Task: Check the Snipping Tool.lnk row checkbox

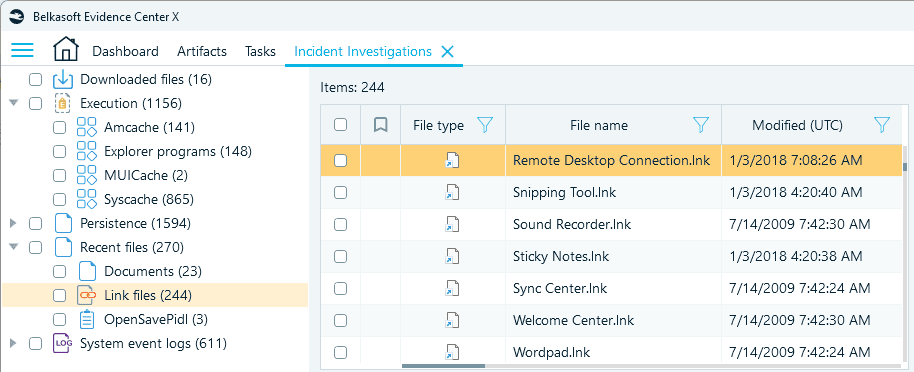Action: tap(340, 192)
